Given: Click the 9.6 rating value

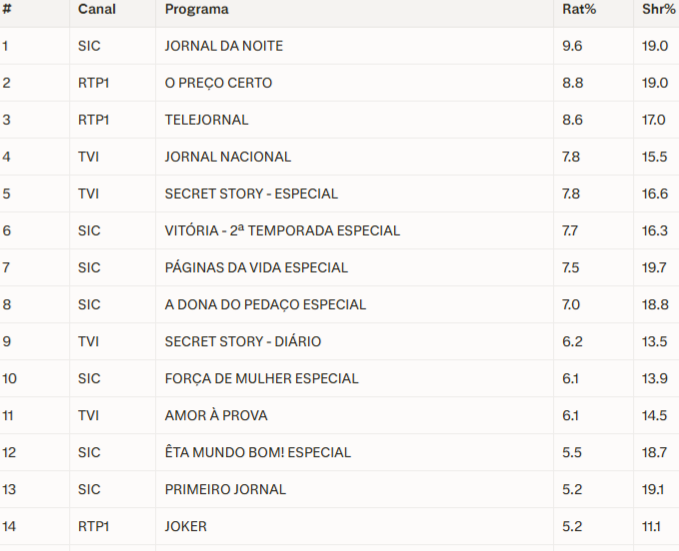Looking at the screenshot, I should click(x=572, y=46).
